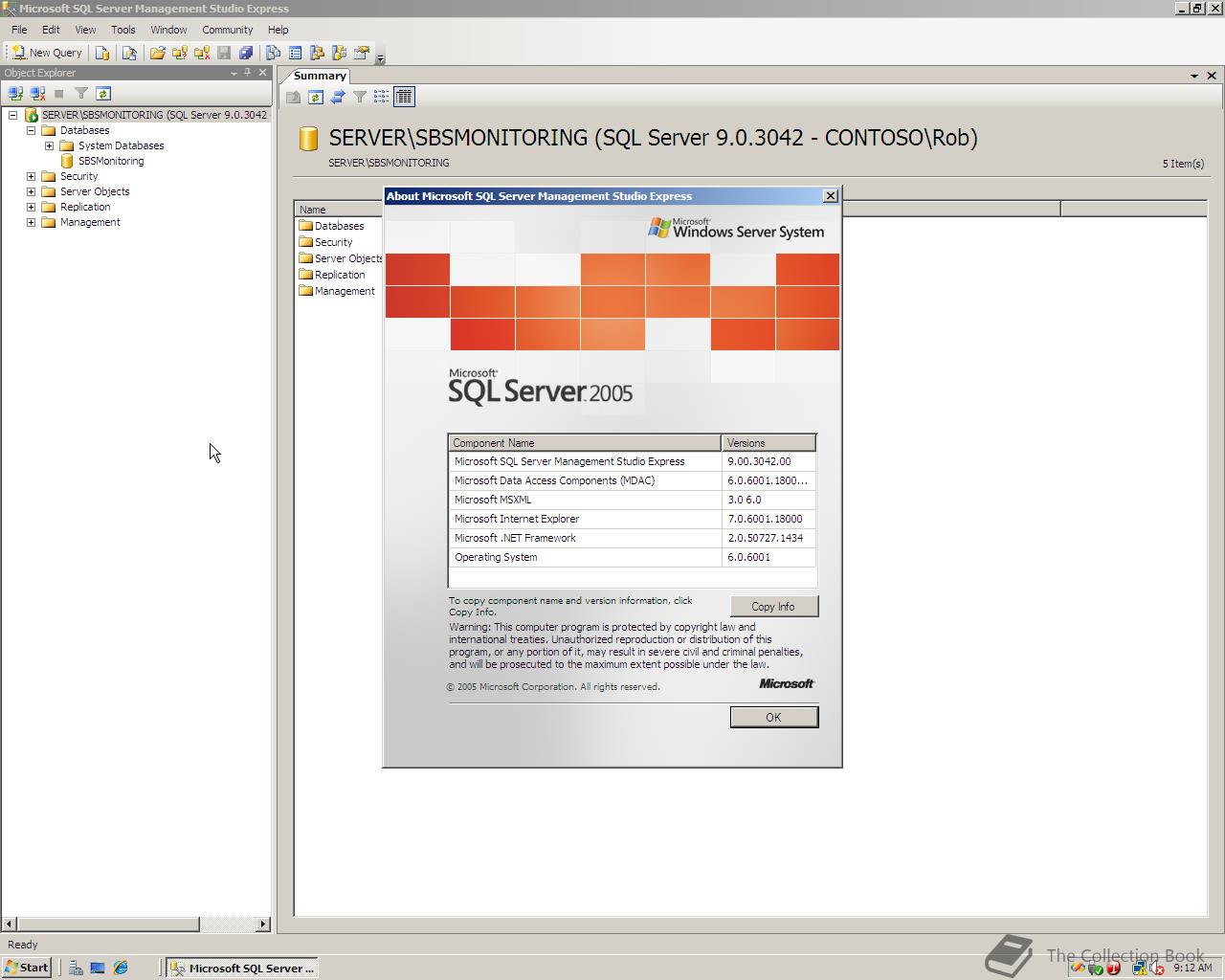
Task: Click the Summary list toolbar icon
Action: [295, 53]
